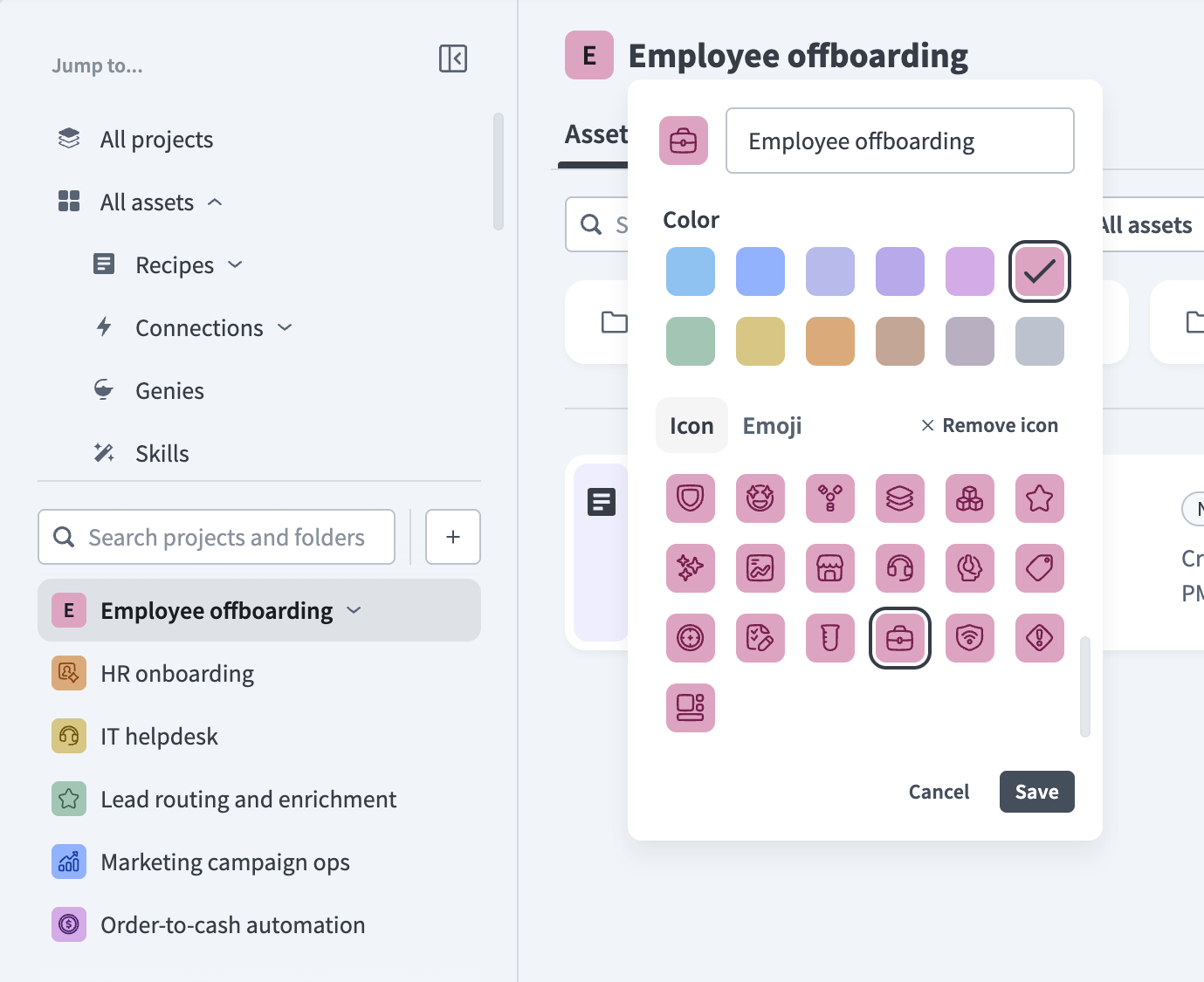Select the beaker test tube icon
1204x982 pixels.
pyautogui.click(x=829, y=638)
